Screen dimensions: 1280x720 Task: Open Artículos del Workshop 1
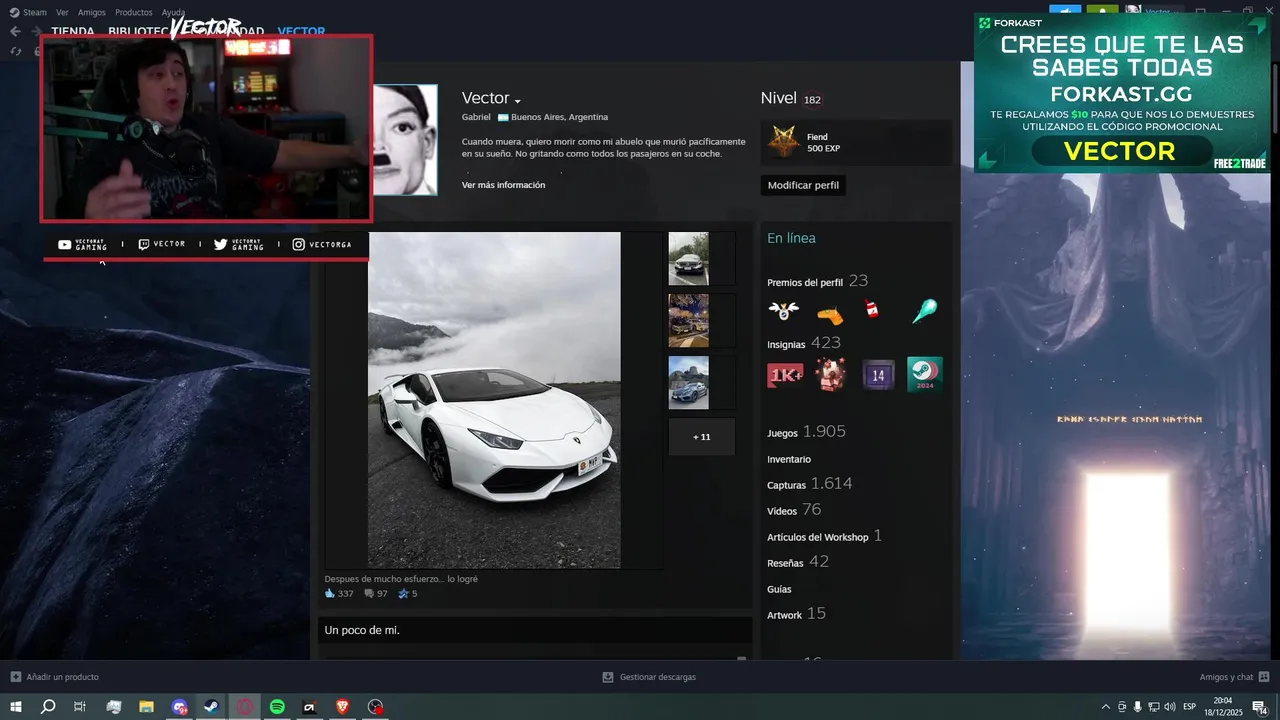click(x=824, y=536)
